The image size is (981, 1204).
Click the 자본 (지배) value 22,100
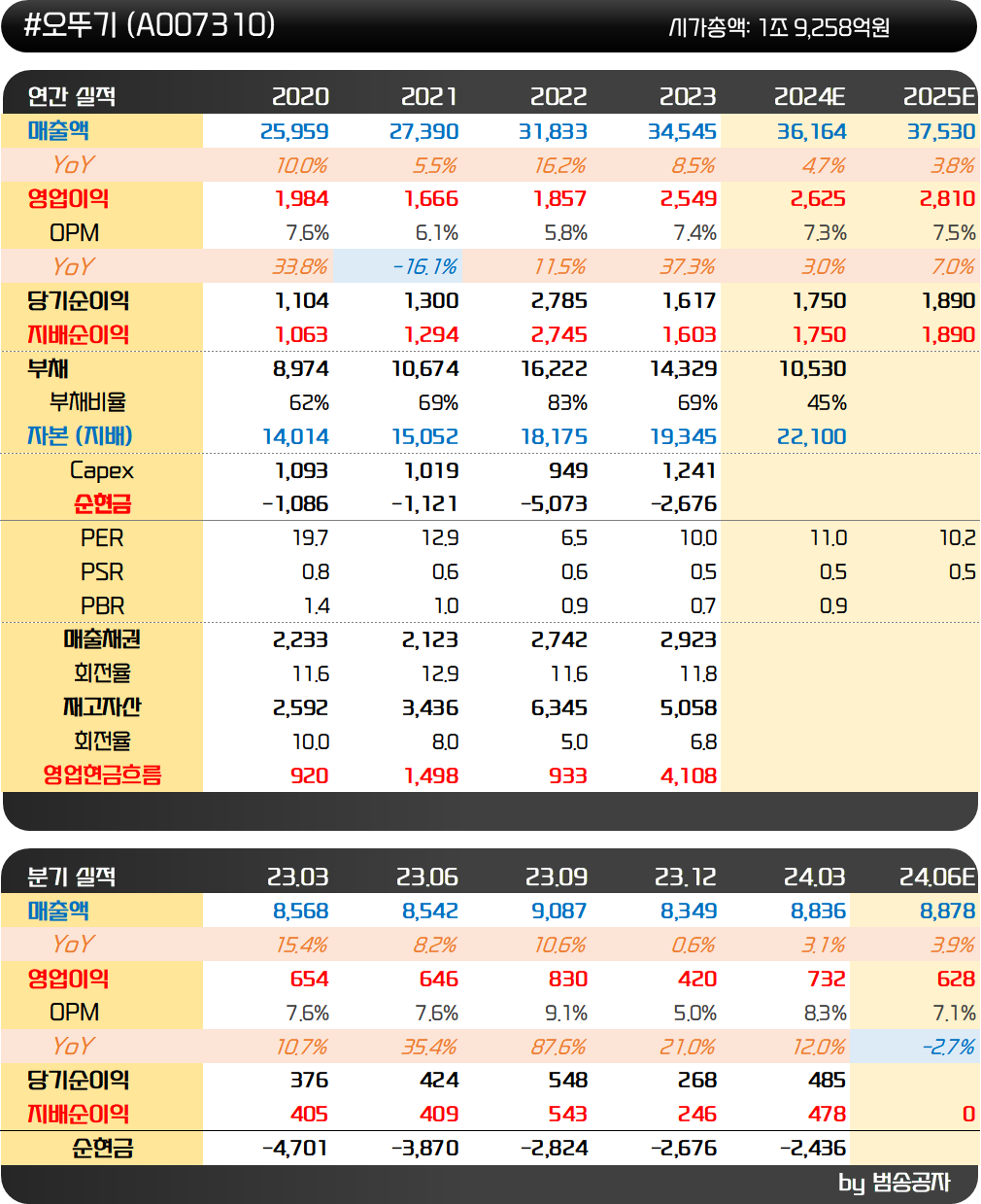click(x=811, y=436)
